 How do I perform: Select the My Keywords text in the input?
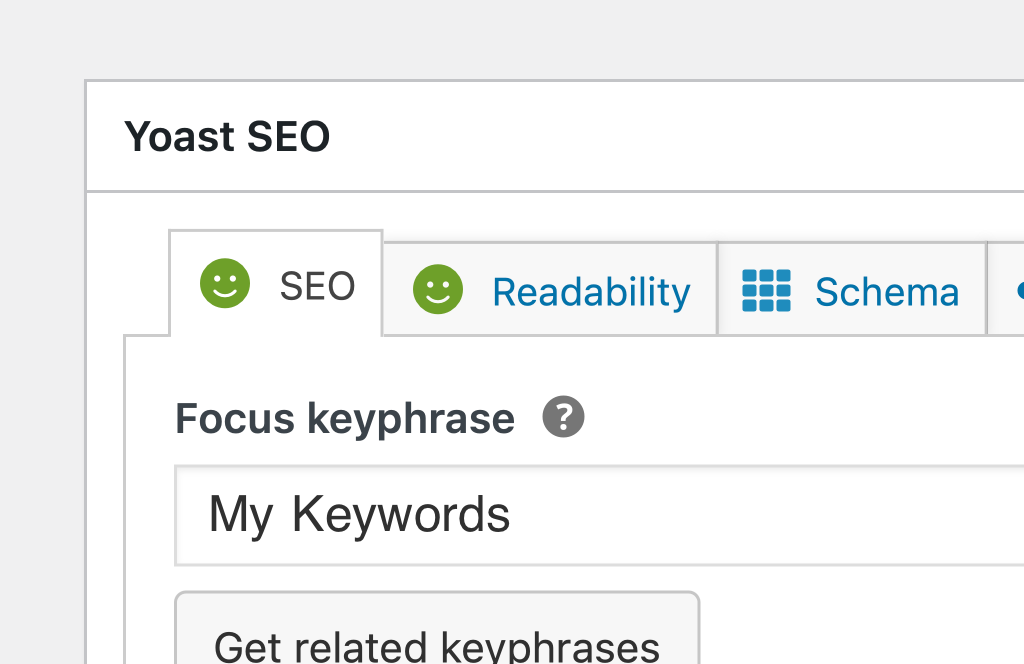coord(358,515)
